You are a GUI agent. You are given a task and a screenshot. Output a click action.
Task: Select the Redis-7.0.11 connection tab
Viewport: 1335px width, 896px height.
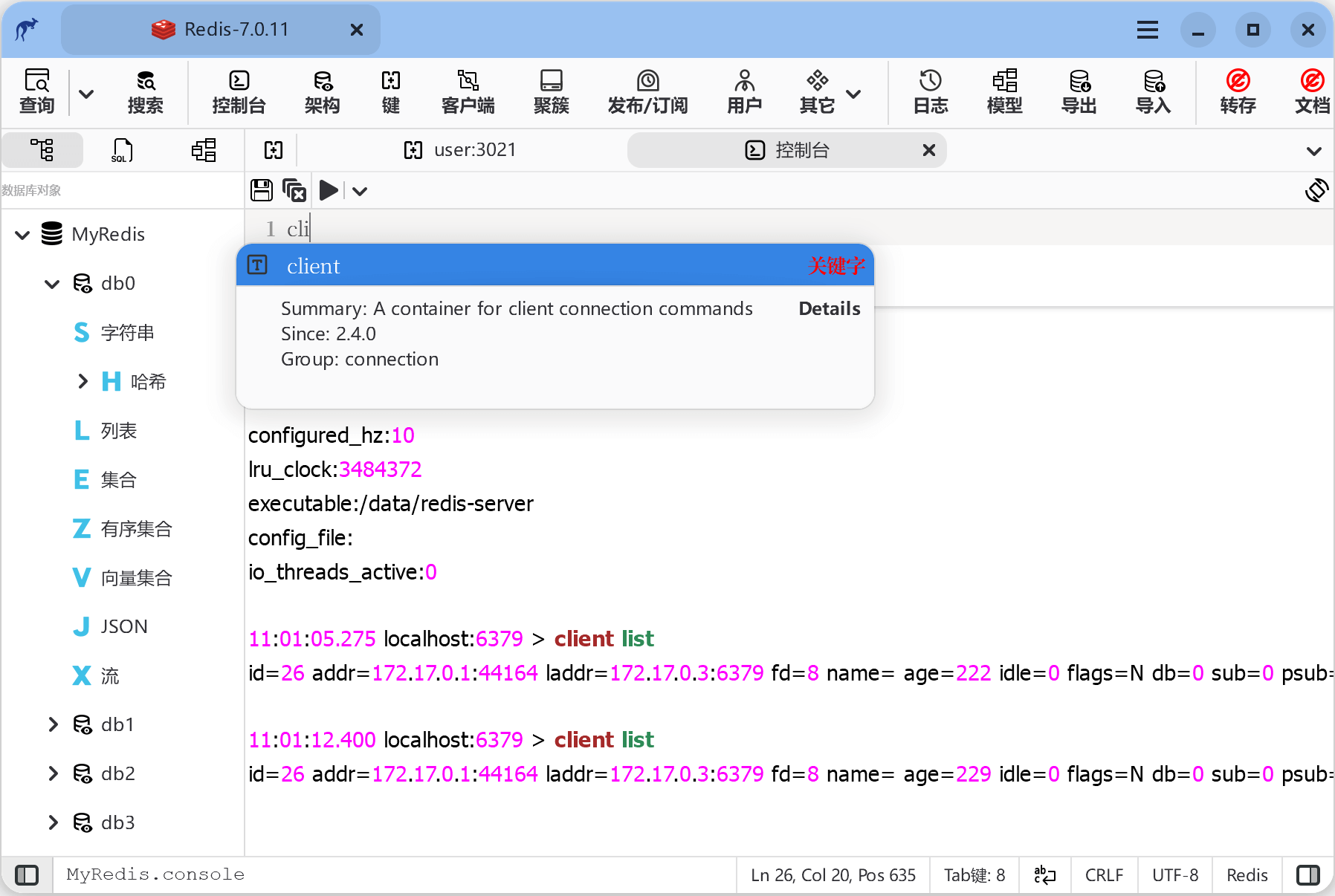(221, 30)
